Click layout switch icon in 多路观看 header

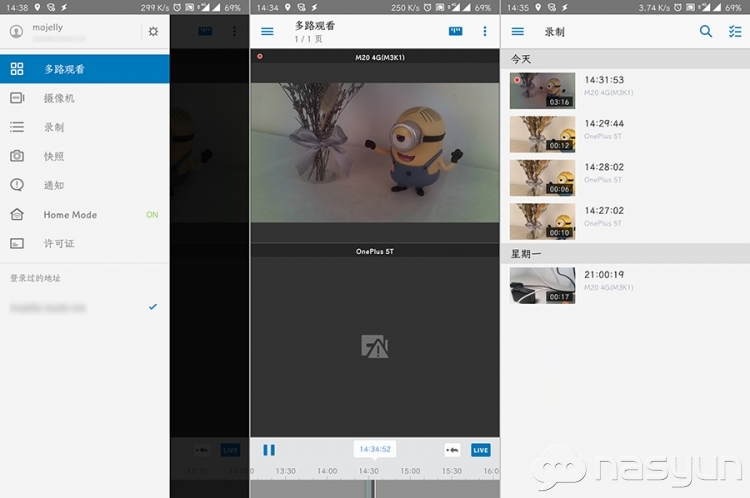[x=455, y=31]
